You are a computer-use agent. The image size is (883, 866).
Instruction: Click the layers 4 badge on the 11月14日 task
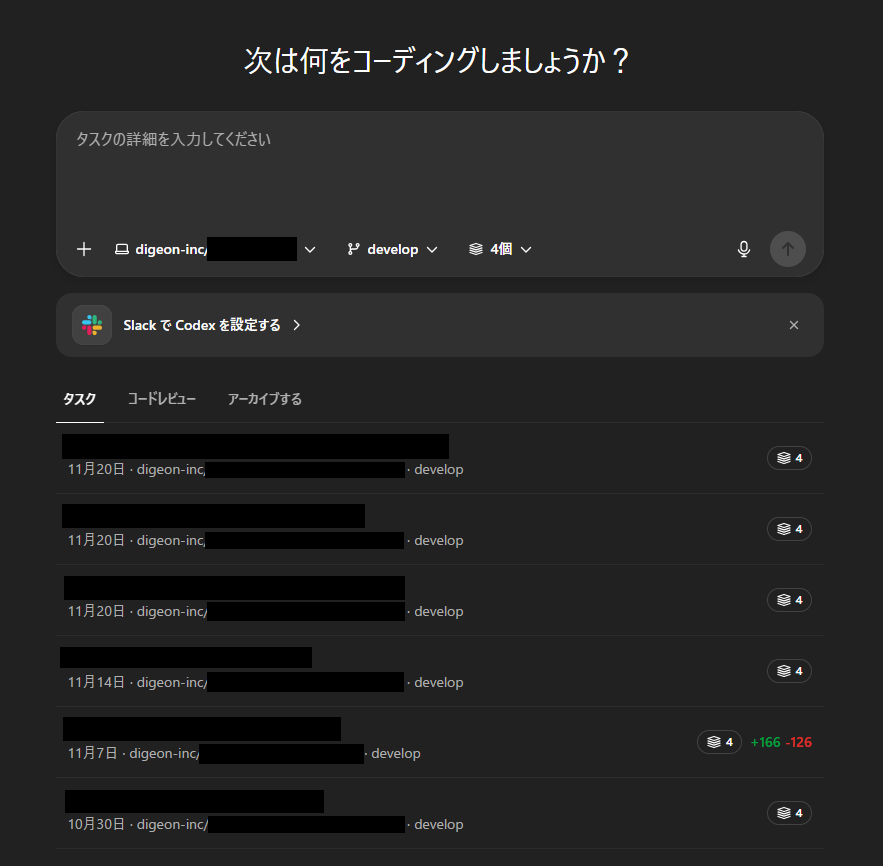[x=789, y=671]
